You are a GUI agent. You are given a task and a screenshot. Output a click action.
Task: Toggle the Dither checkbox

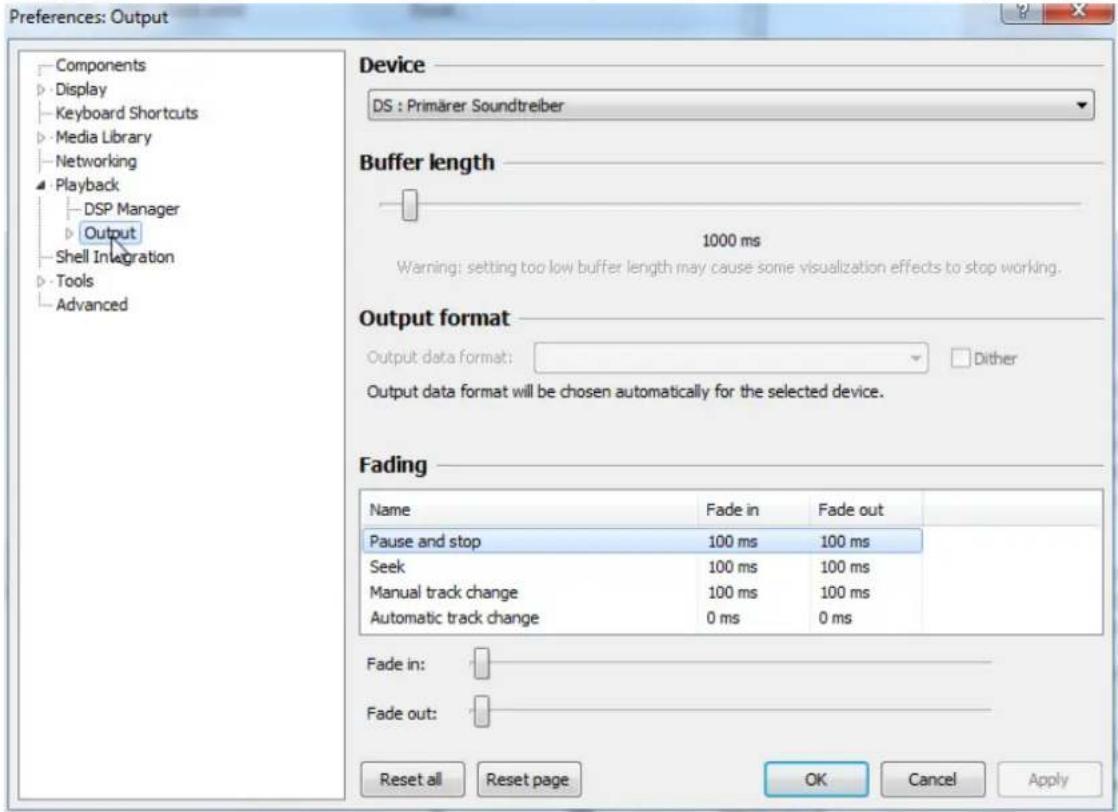960,358
